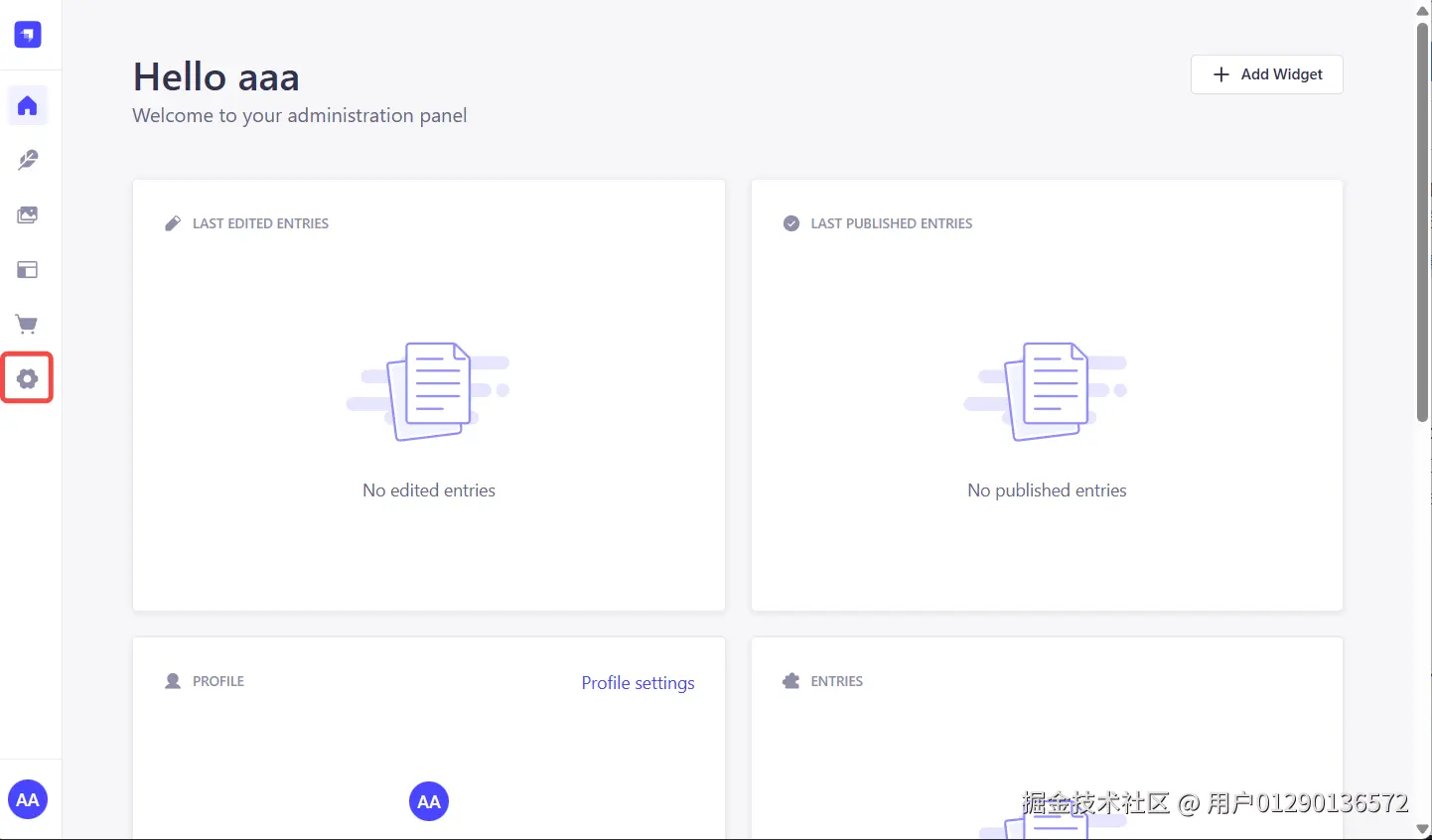Click the 'ENTRIES' widget heading
The image size is (1432, 840).
(837, 681)
